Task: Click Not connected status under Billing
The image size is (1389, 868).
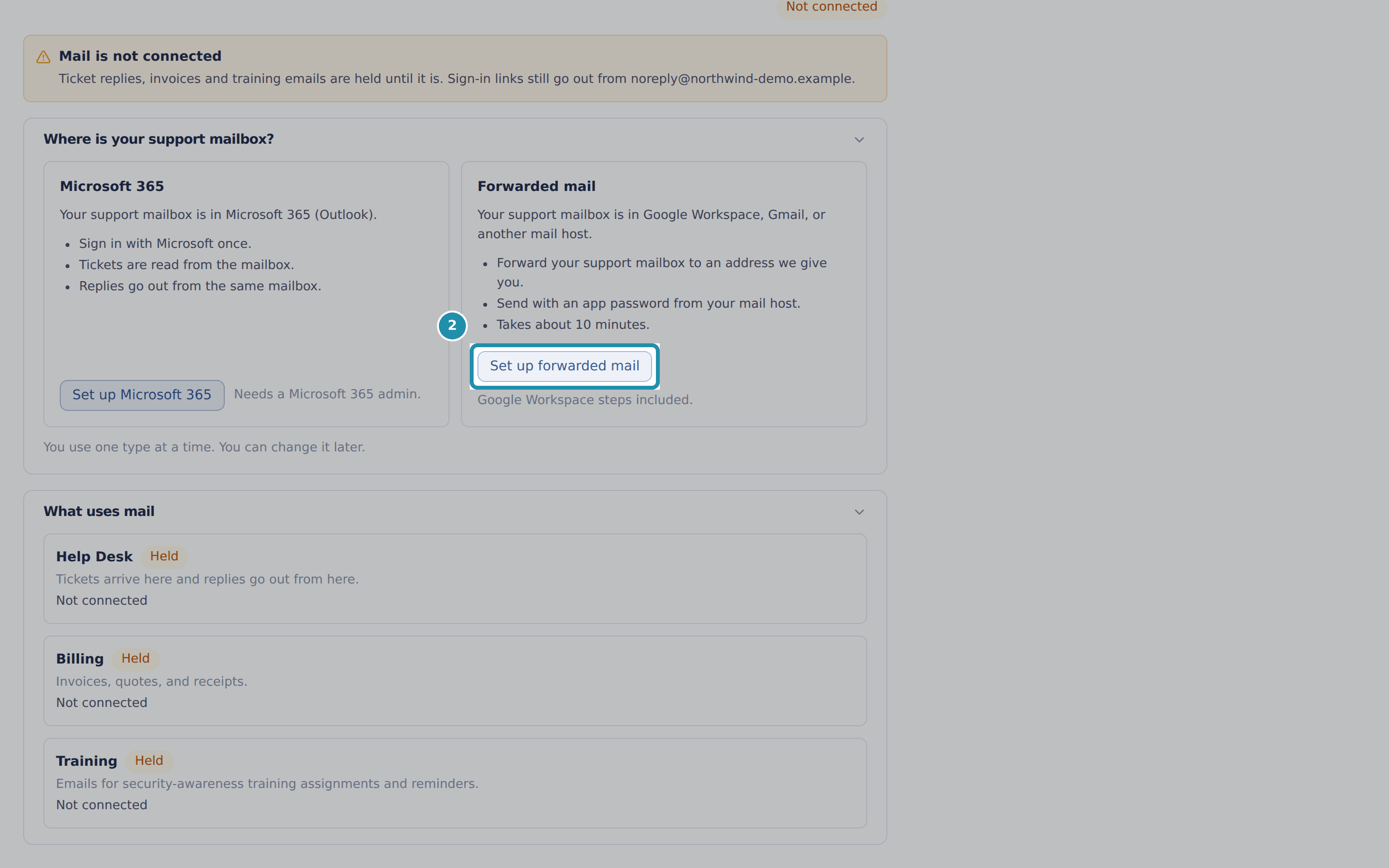Action: [102, 703]
